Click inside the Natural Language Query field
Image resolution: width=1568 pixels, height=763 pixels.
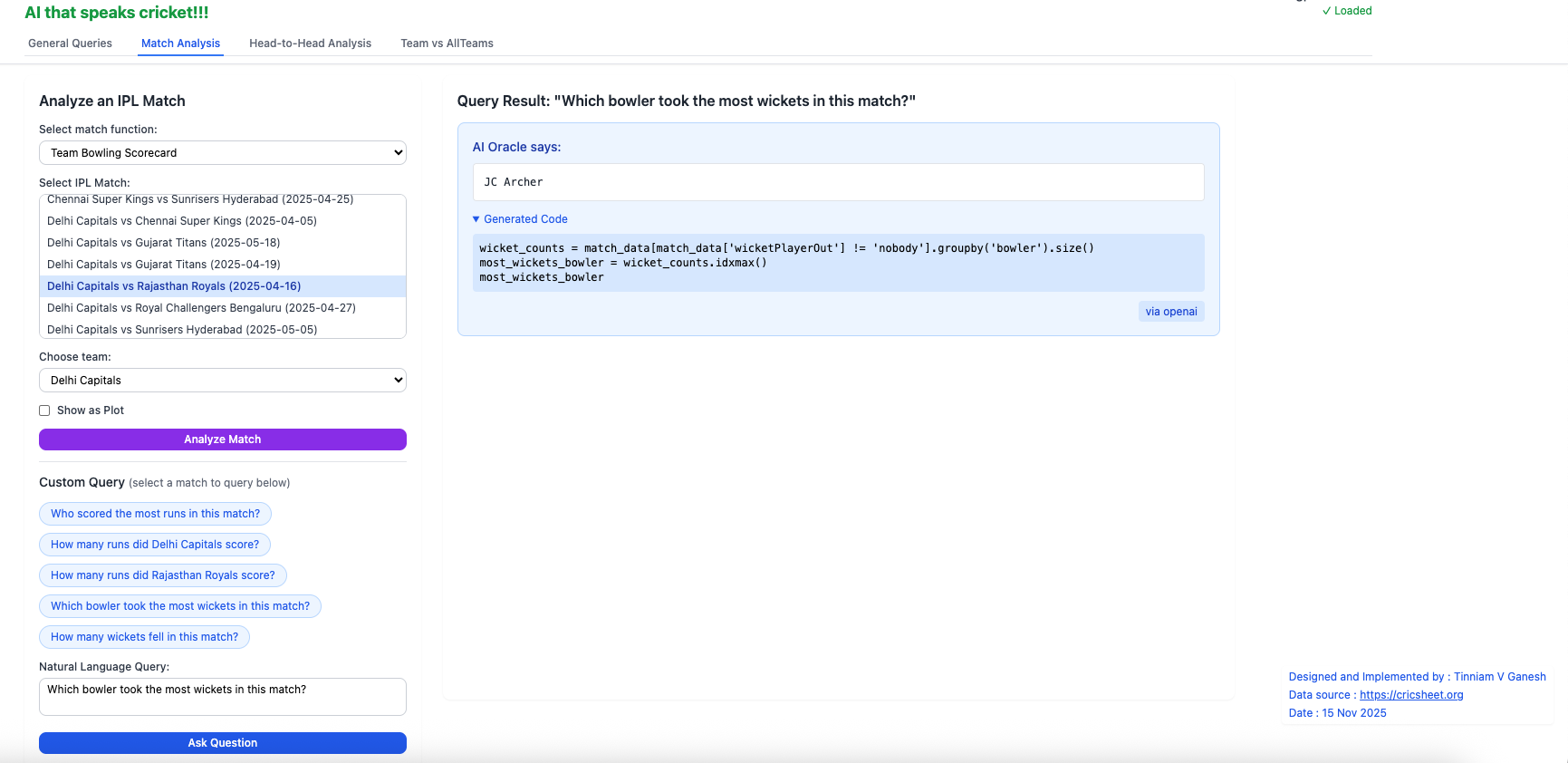[222, 696]
